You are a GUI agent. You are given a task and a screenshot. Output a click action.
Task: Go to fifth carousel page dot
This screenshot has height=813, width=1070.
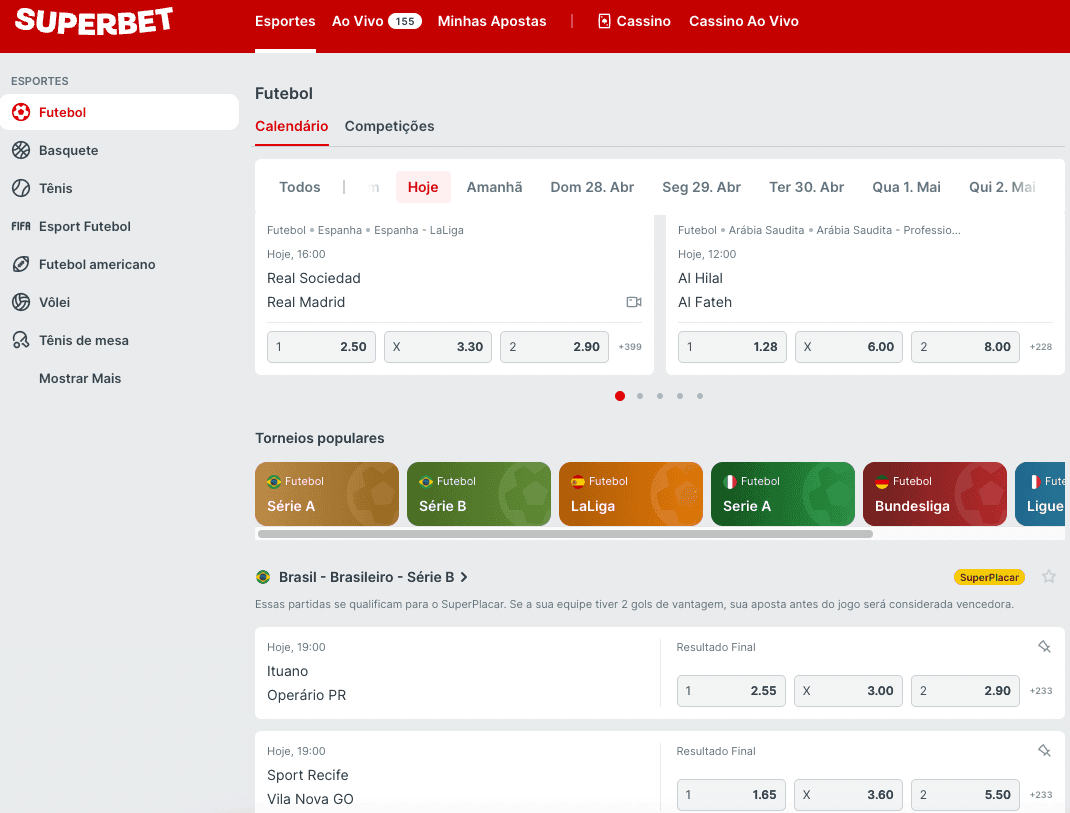click(699, 396)
